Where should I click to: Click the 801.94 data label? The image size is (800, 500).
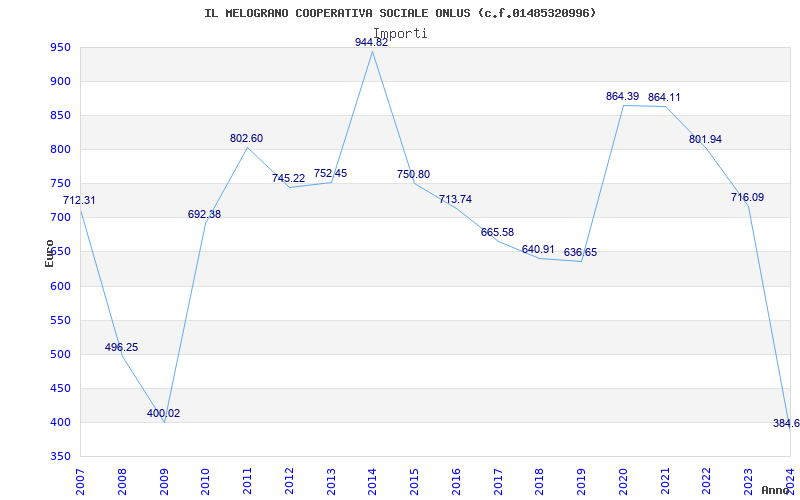(x=705, y=140)
